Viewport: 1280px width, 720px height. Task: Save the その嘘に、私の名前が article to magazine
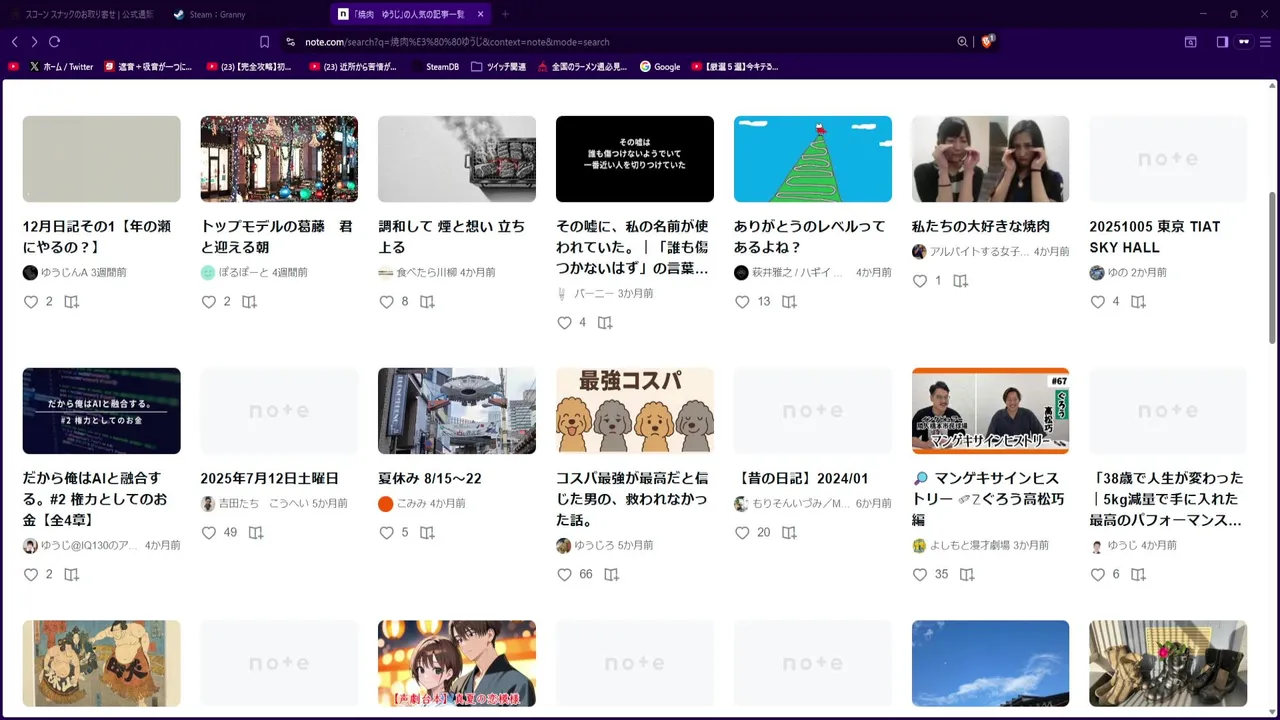(606, 323)
